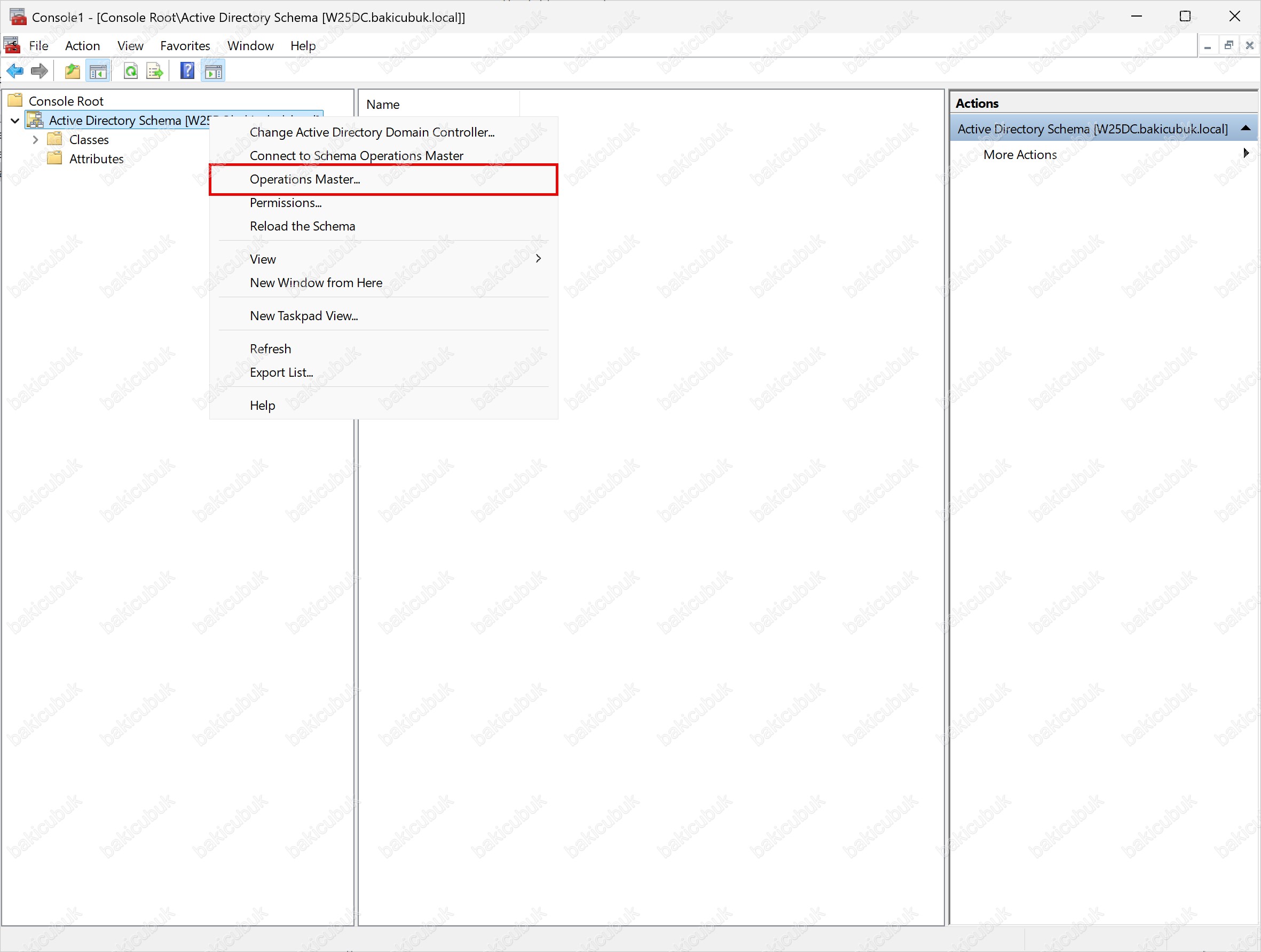Minimize the Console1 main window
1261x952 pixels.
click(1136, 17)
